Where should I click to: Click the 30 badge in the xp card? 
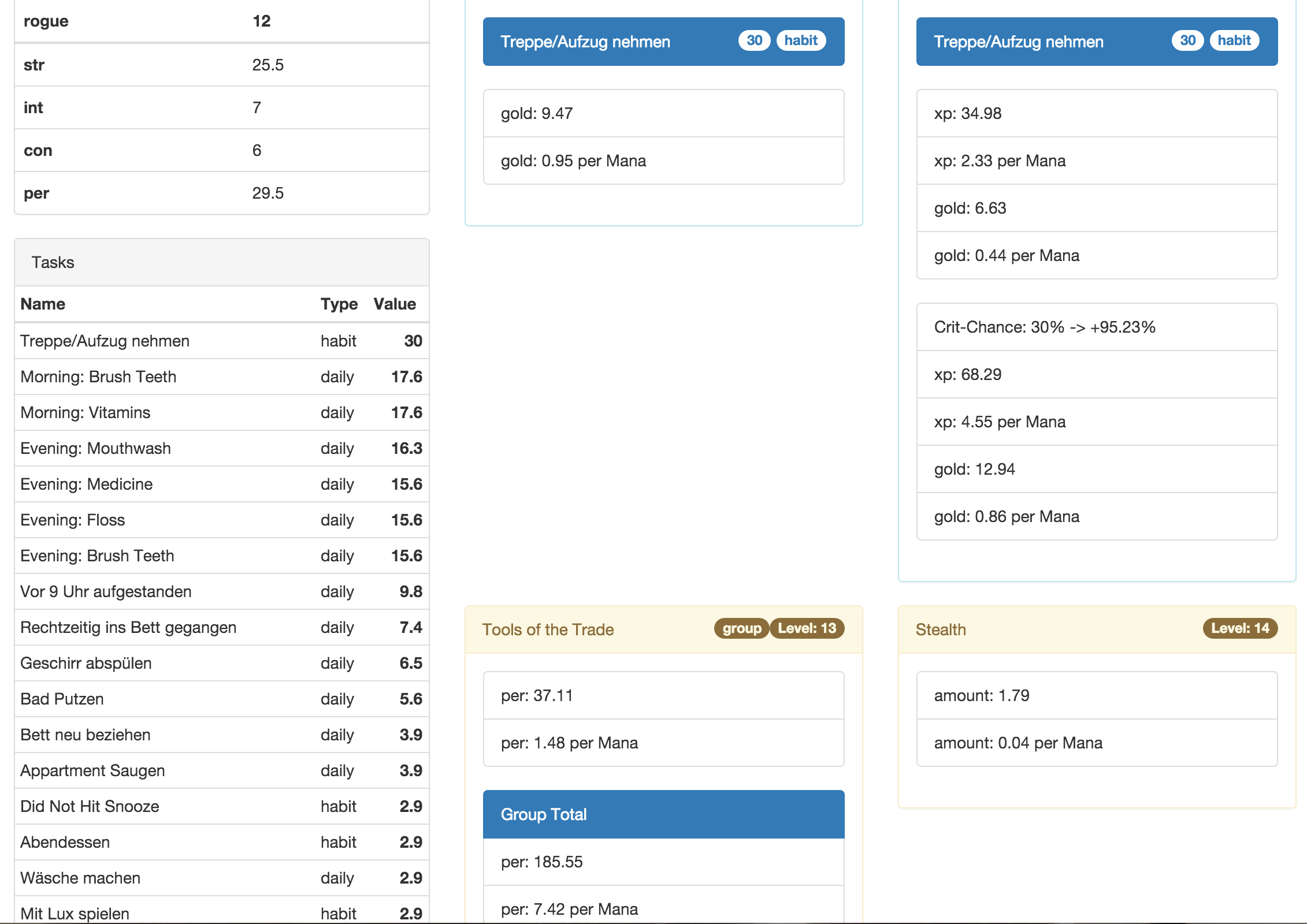1187,40
